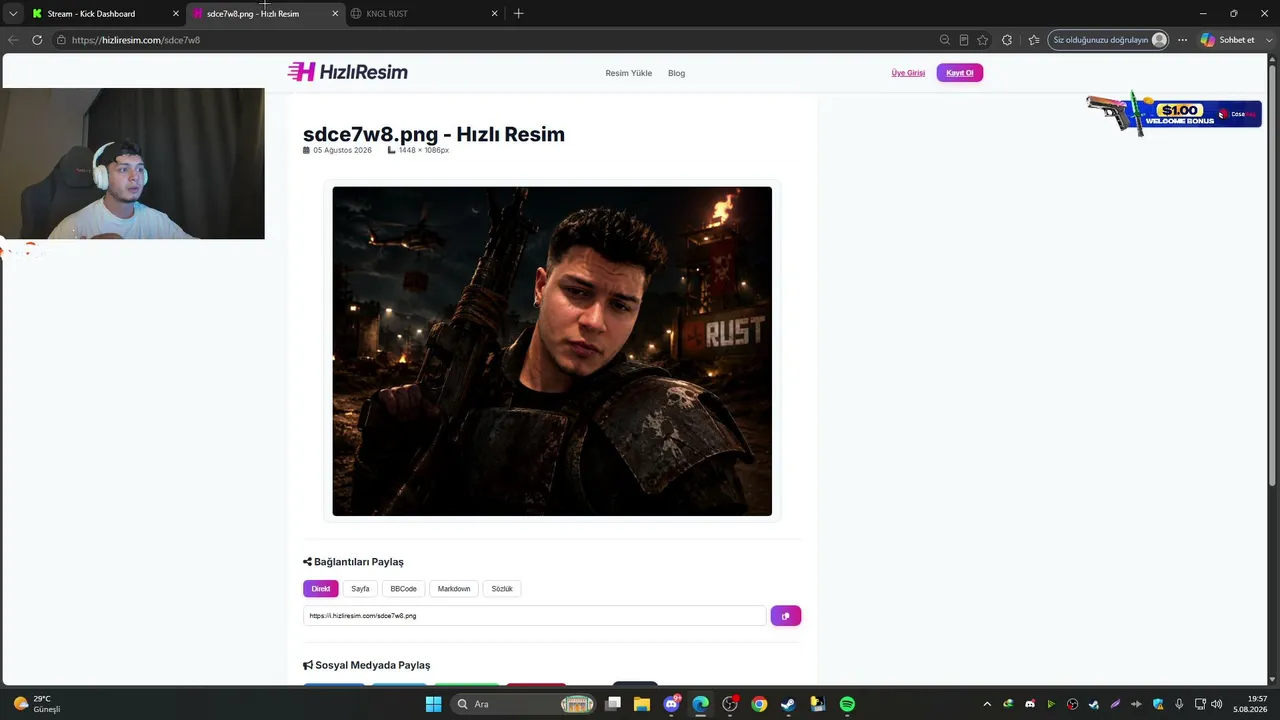Click the direct link URL field

point(535,616)
